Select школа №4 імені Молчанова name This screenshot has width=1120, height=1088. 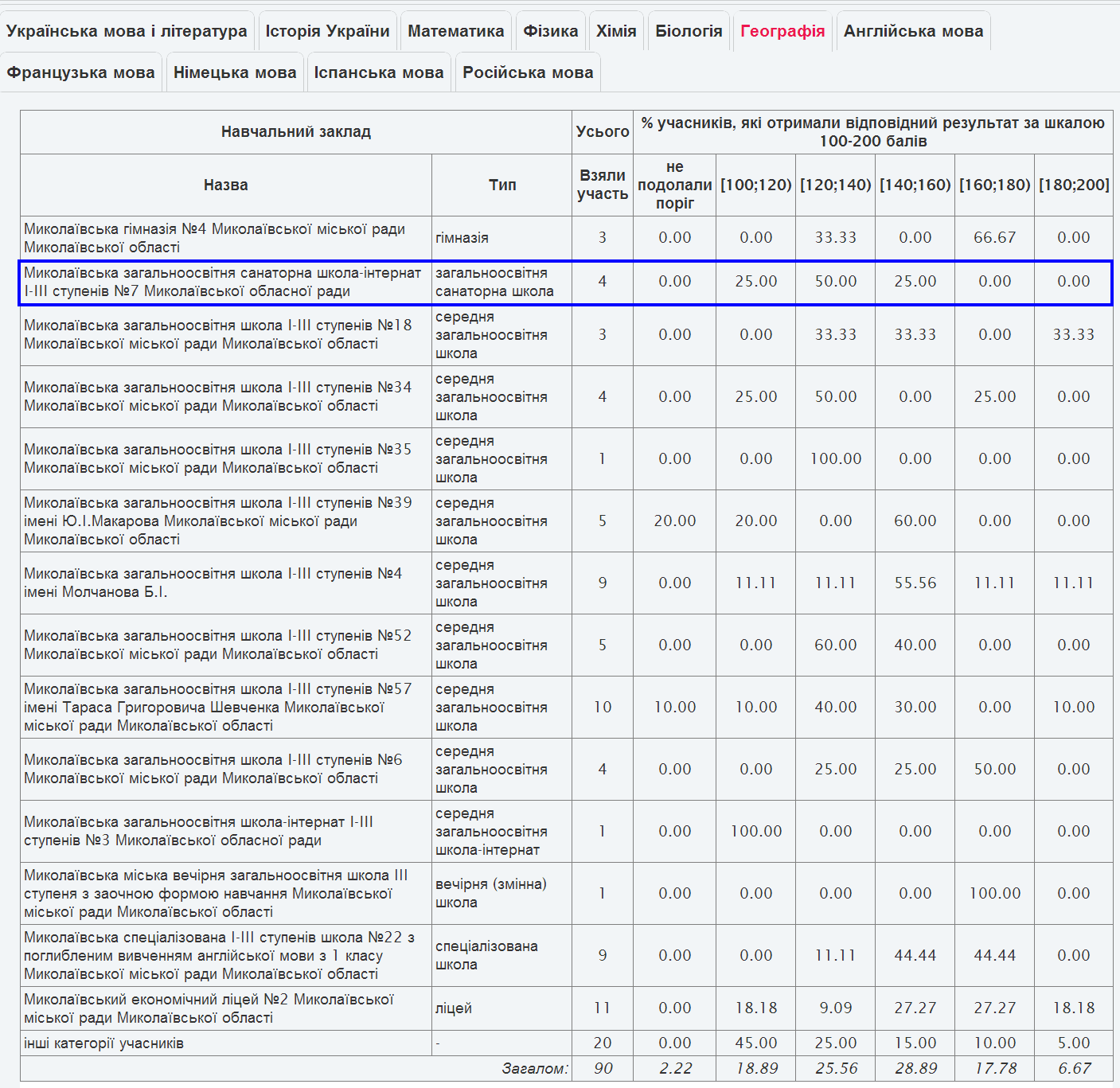[x=213, y=583]
